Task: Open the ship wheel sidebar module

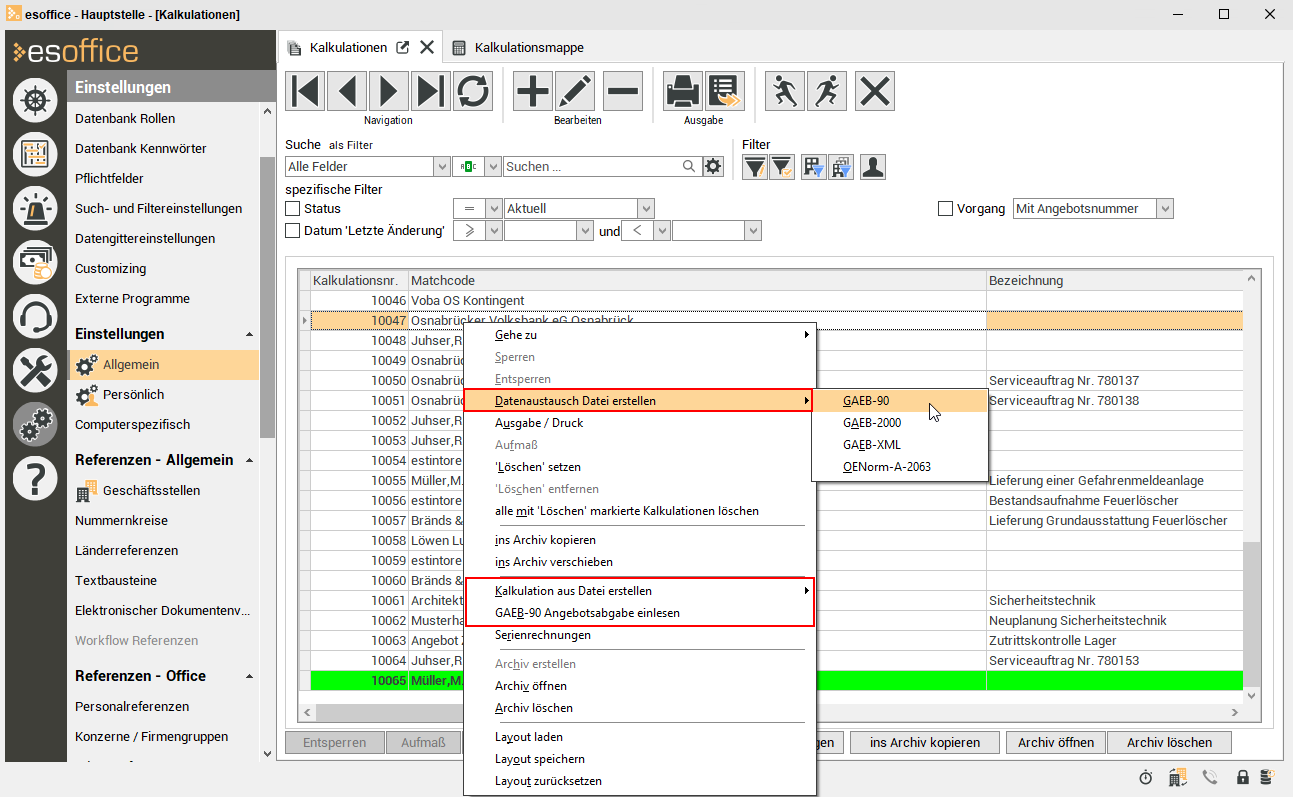Action: (35, 101)
